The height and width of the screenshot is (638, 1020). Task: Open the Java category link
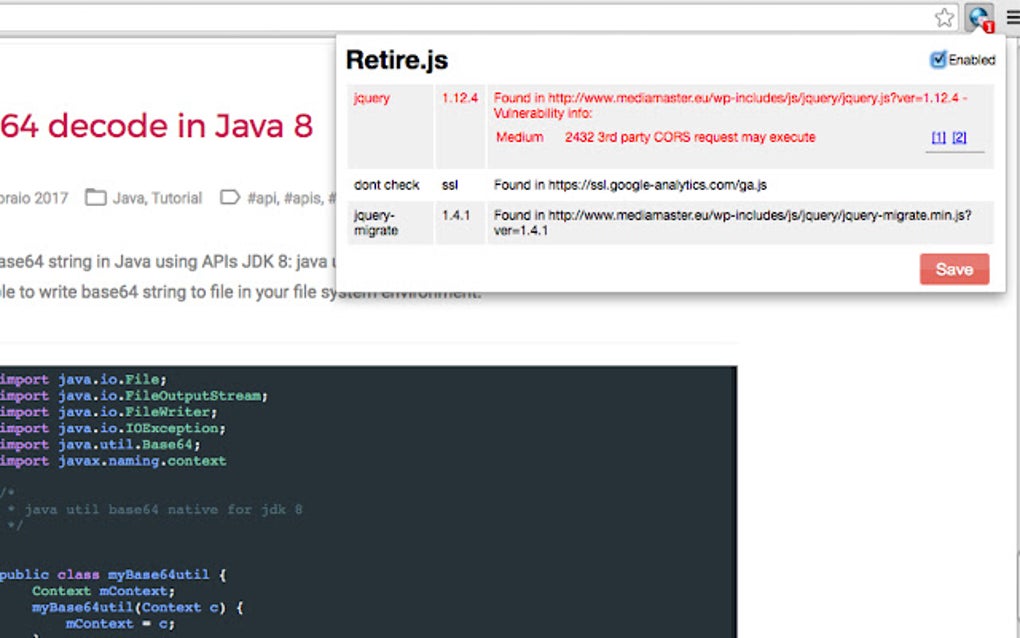(131, 198)
